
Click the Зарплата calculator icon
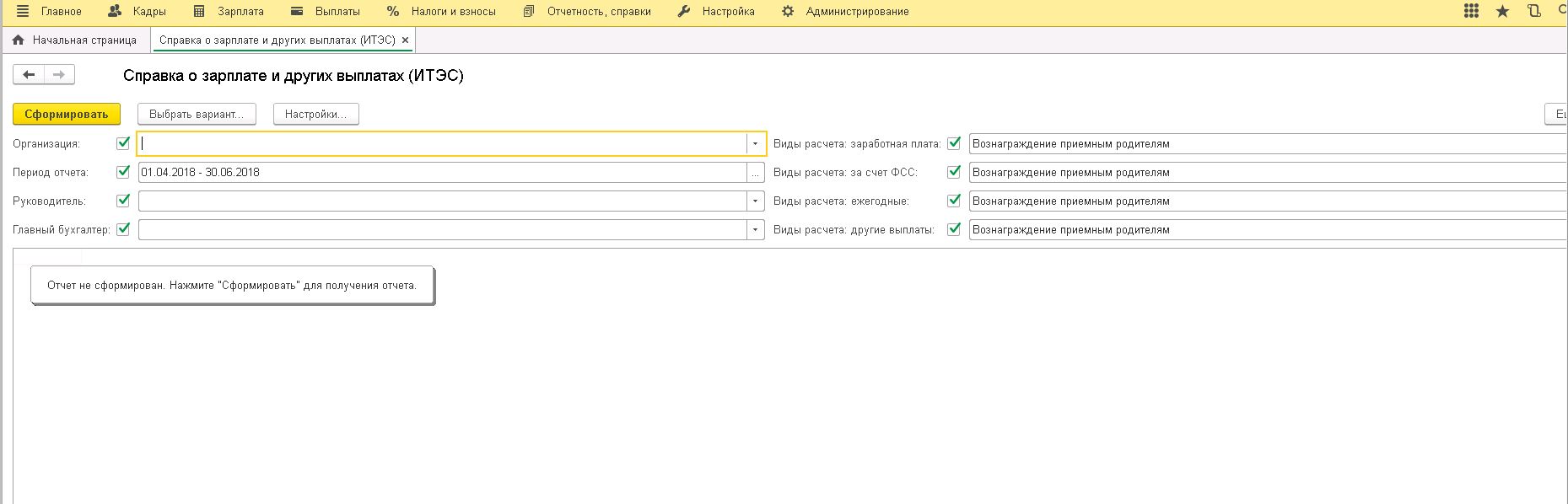coord(199,12)
